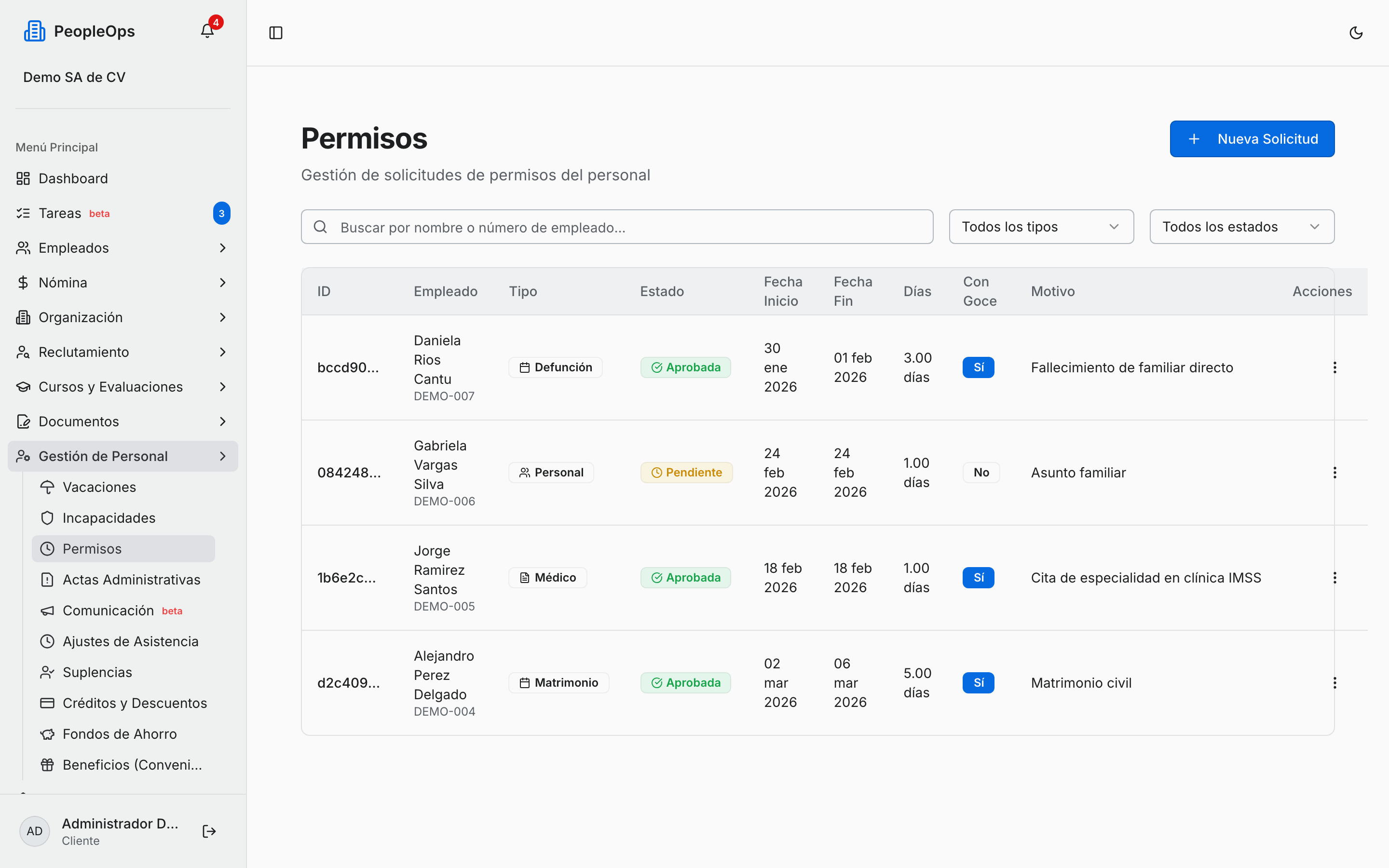Click the Defunción type badge
1389x868 pixels.
(555, 367)
